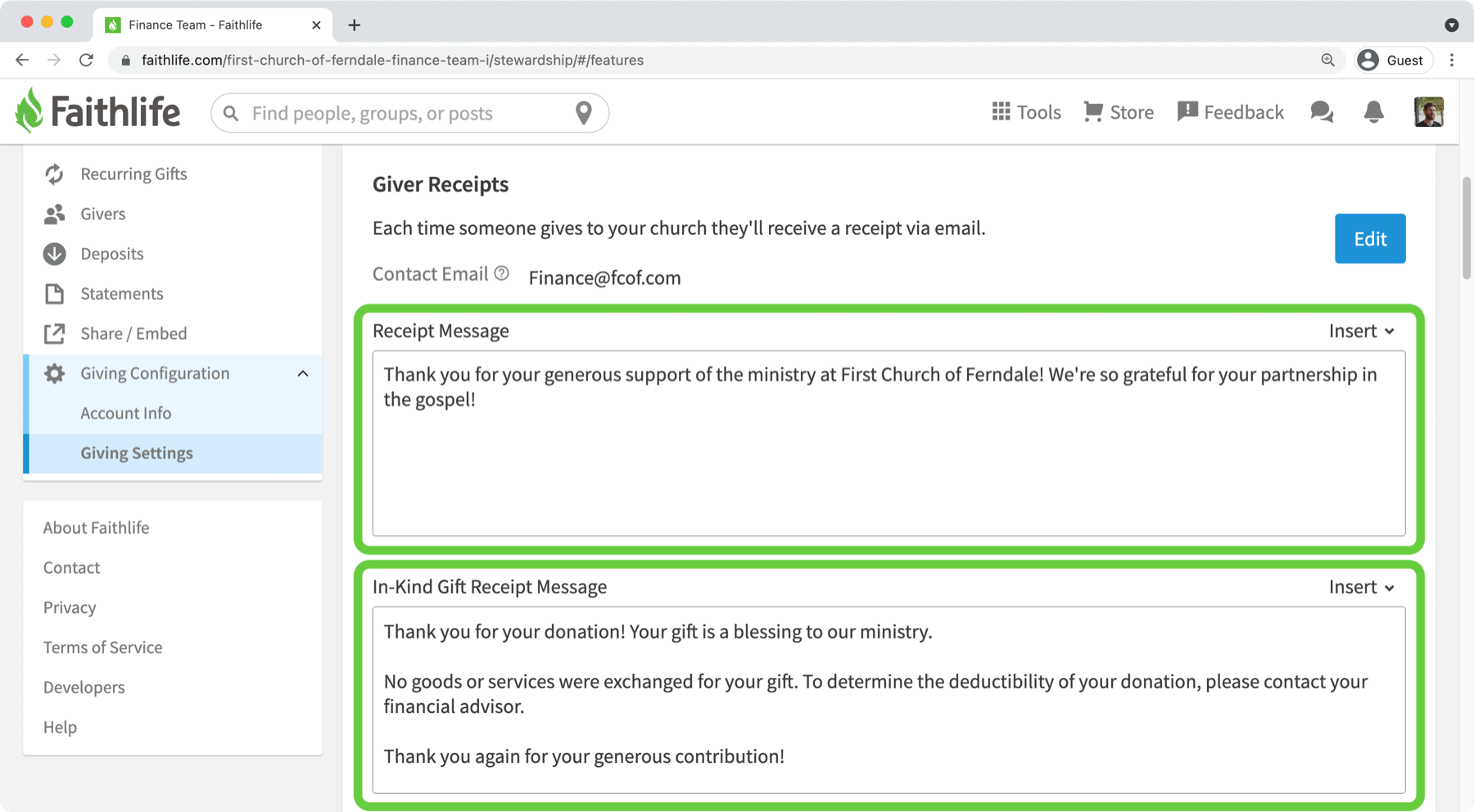Click the Feedback button
The width and height of the screenshot is (1474, 812).
[x=1230, y=112]
